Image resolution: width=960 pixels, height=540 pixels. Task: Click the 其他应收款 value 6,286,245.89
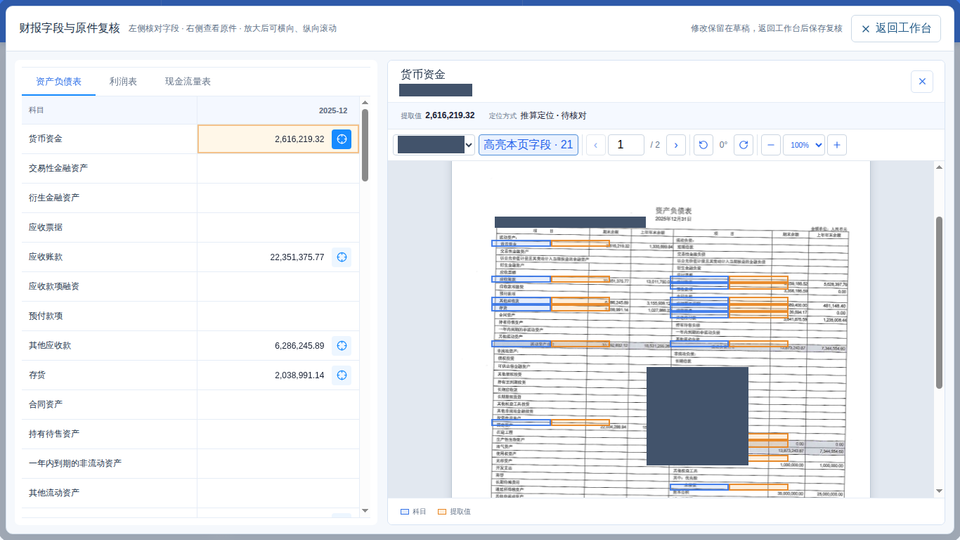(x=299, y=345)
